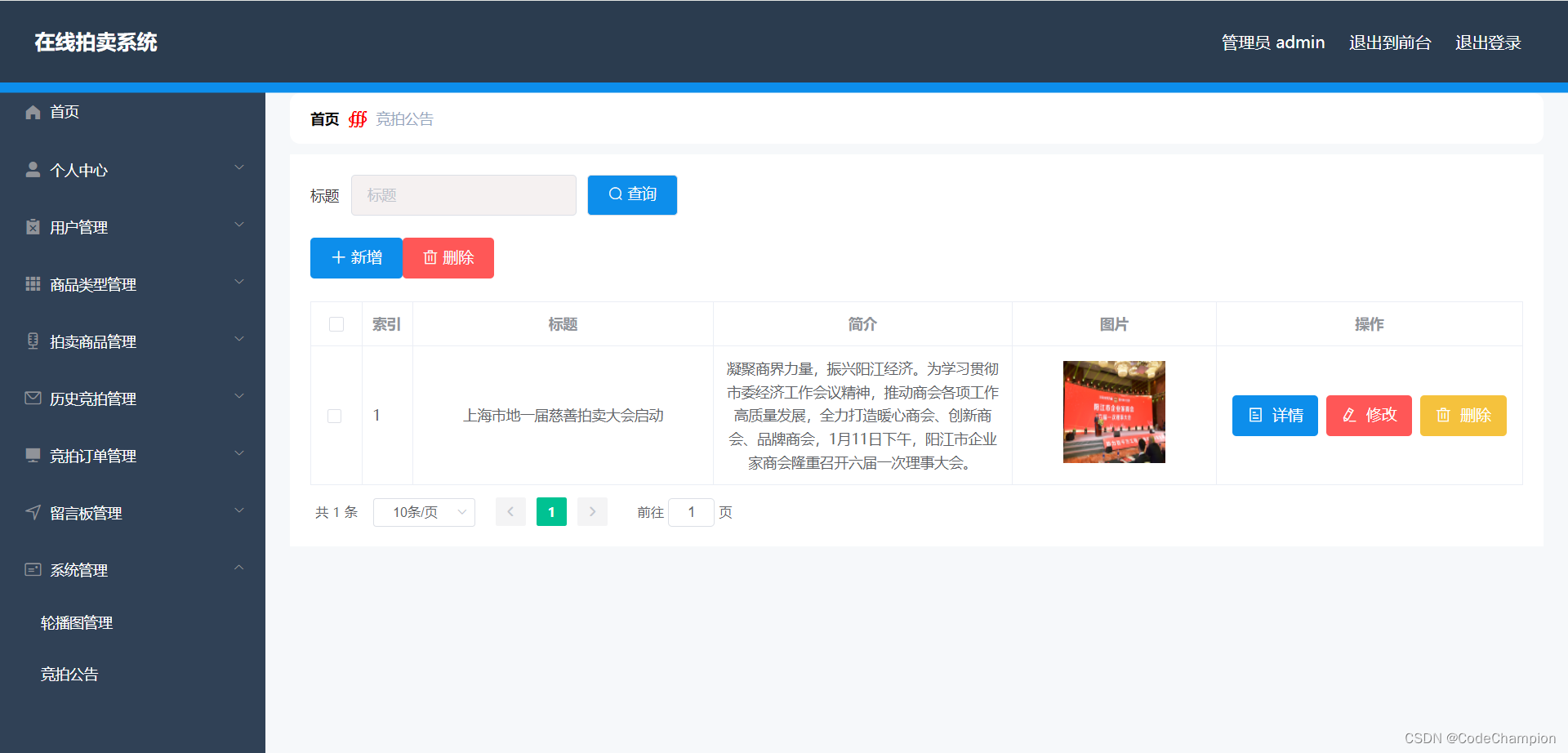Open the 10条/页 page size dropdown

(424, 511)
